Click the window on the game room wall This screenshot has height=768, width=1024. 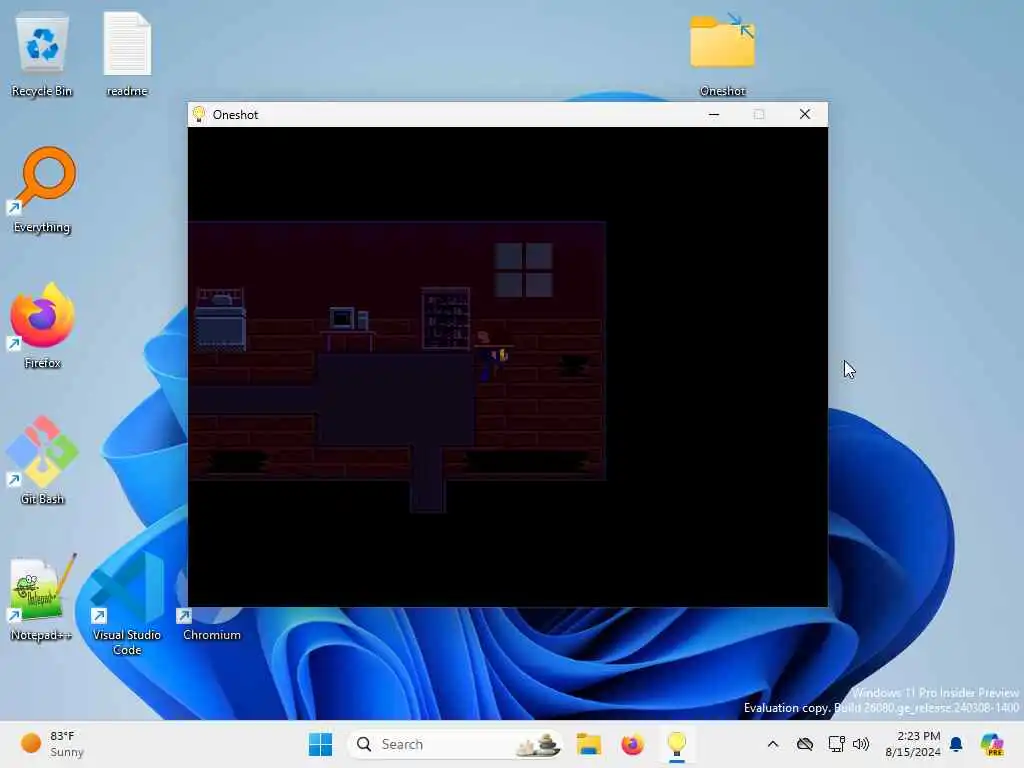coord(524,270)
